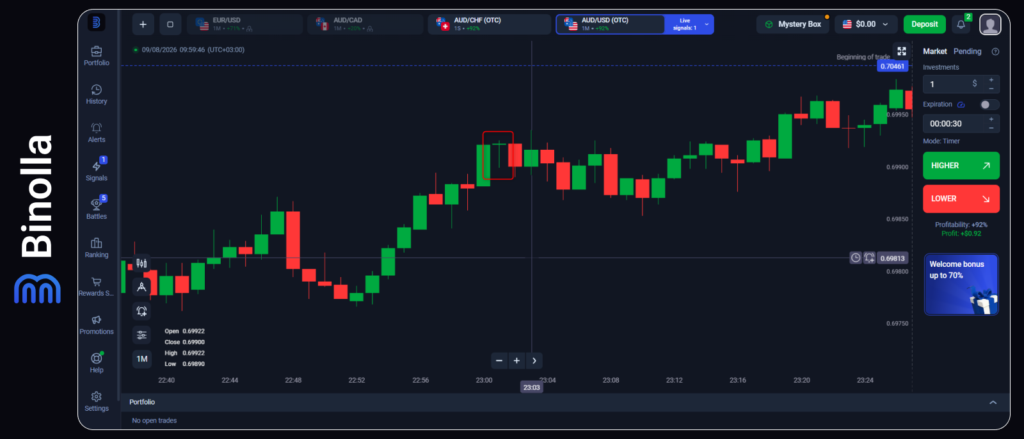Open the Rewards Store section
1024x439 pixels.
click(97, 286)
